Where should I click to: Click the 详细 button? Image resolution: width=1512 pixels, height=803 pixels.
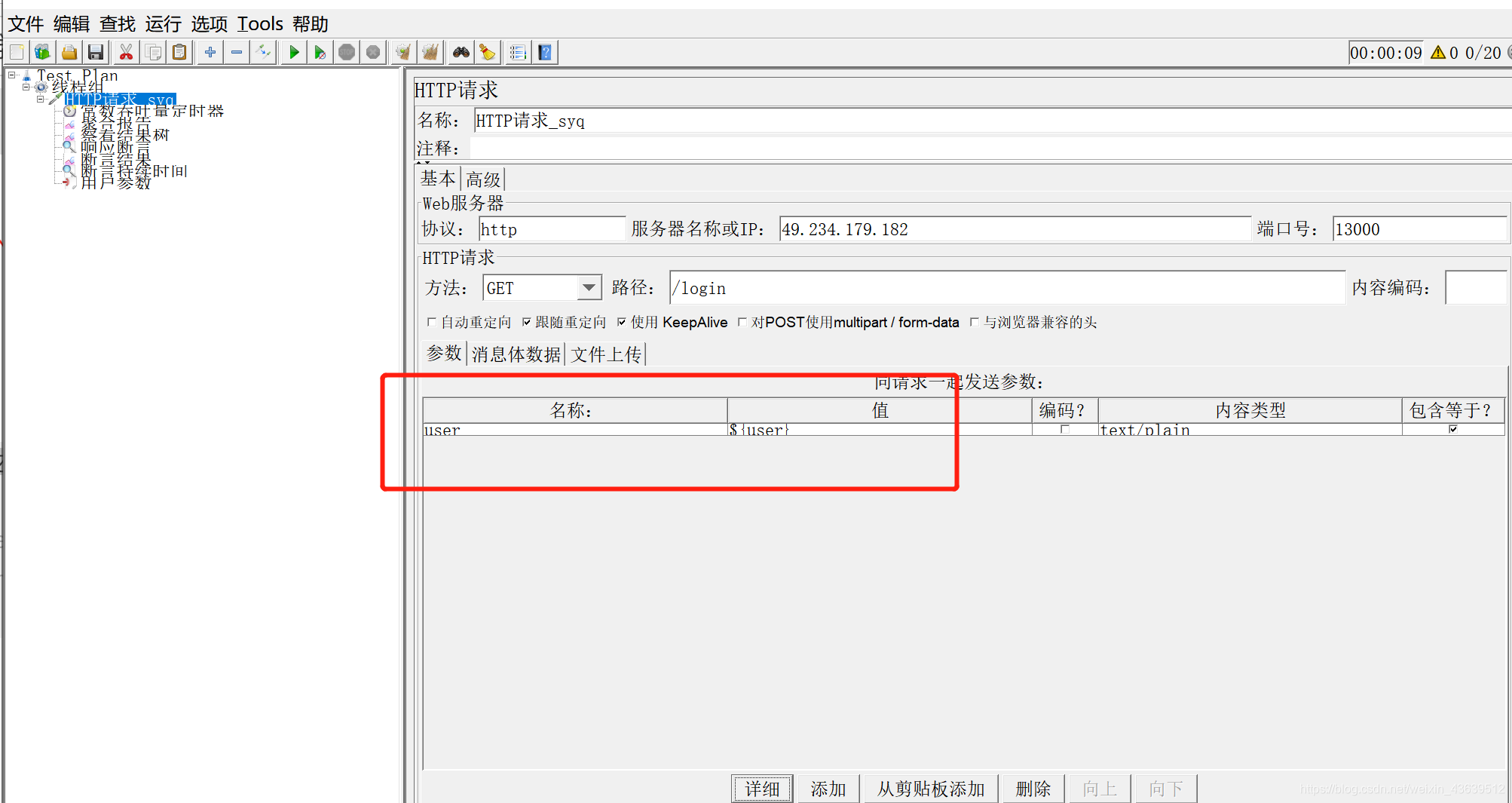(762, 789)
